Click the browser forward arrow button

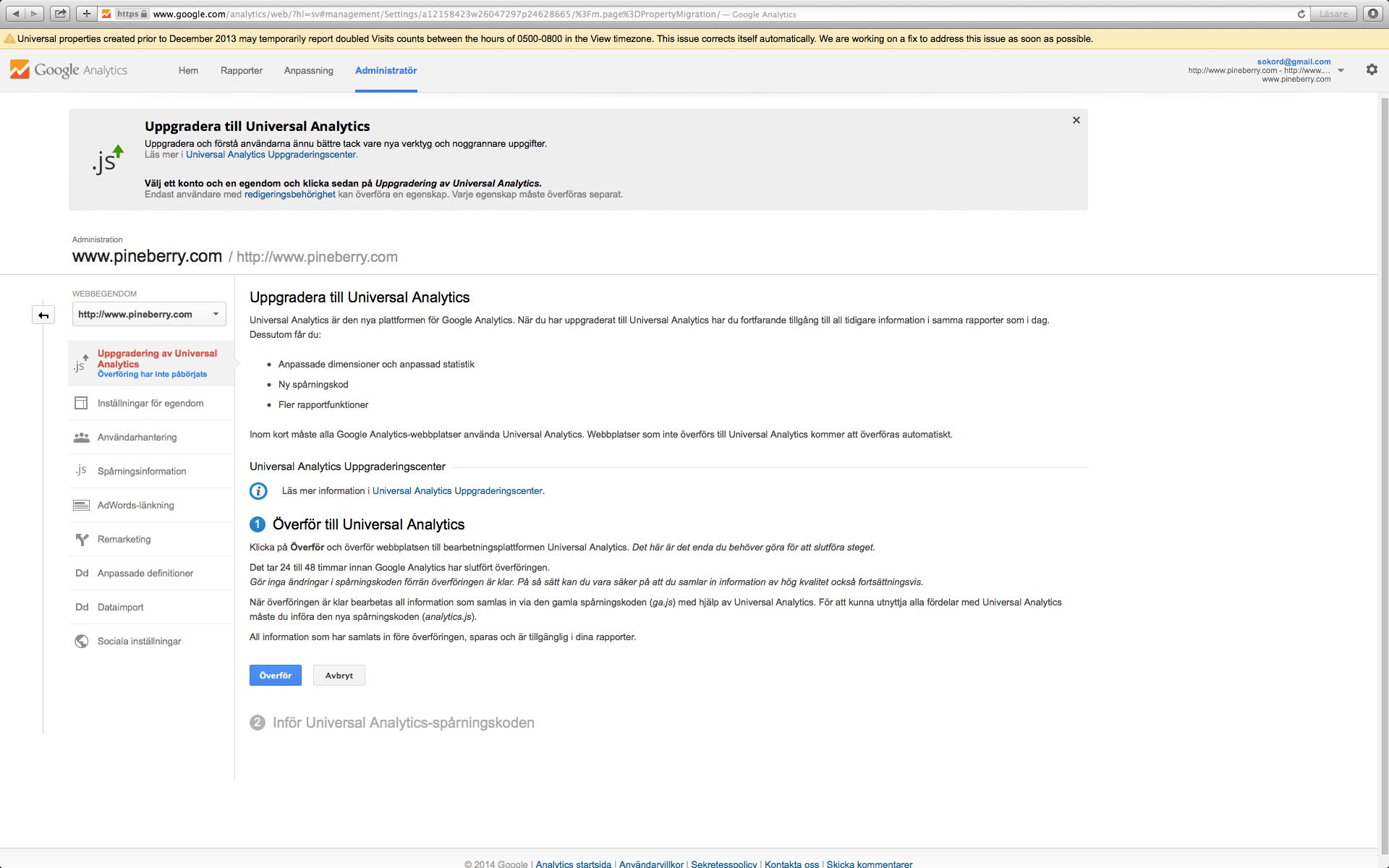(34, 14)
